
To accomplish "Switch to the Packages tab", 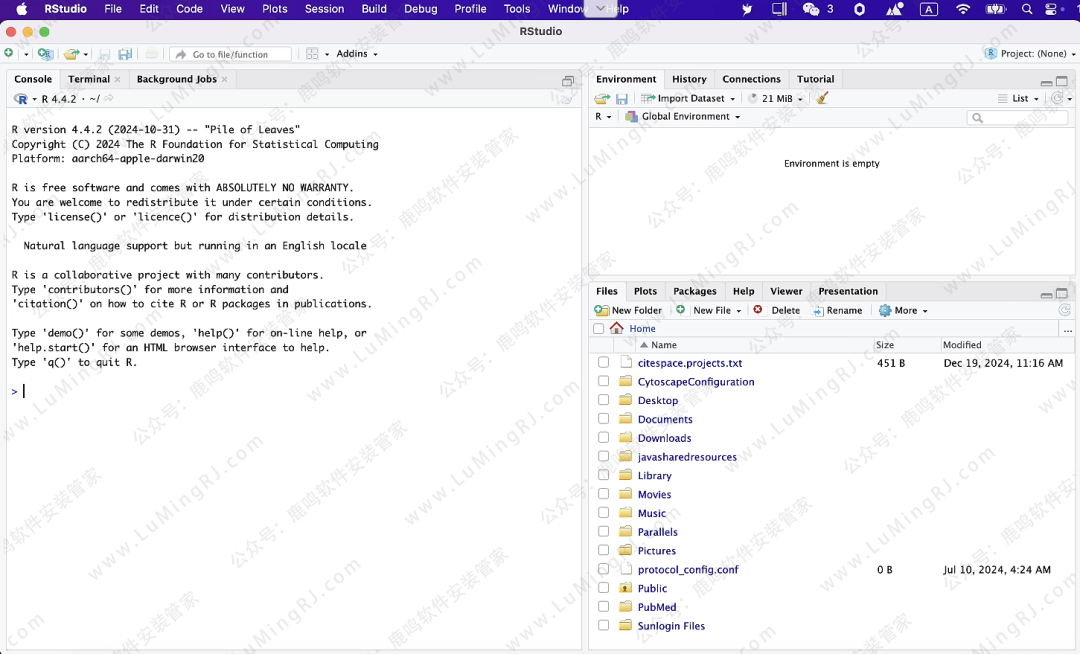I will click(x=694, y=291).
